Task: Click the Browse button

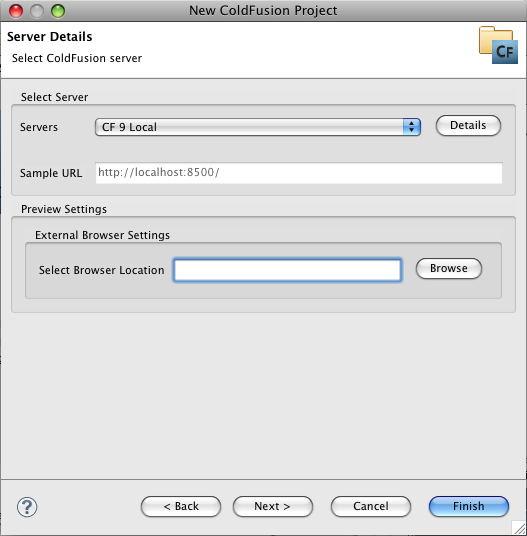Action: (x=449, y=268)
